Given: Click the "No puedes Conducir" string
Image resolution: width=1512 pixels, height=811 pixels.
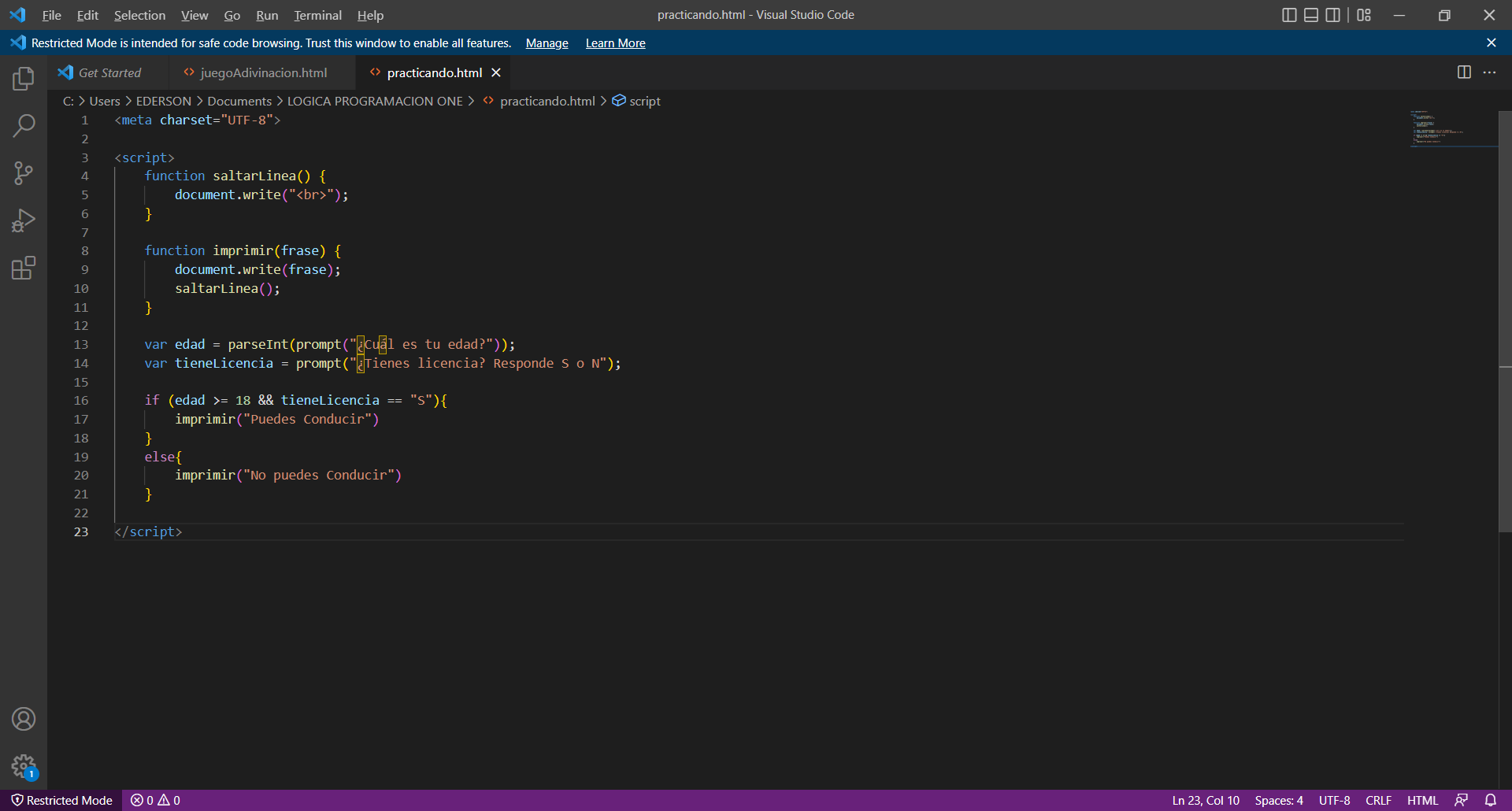Looking at the screenshot, I should 319,475.
